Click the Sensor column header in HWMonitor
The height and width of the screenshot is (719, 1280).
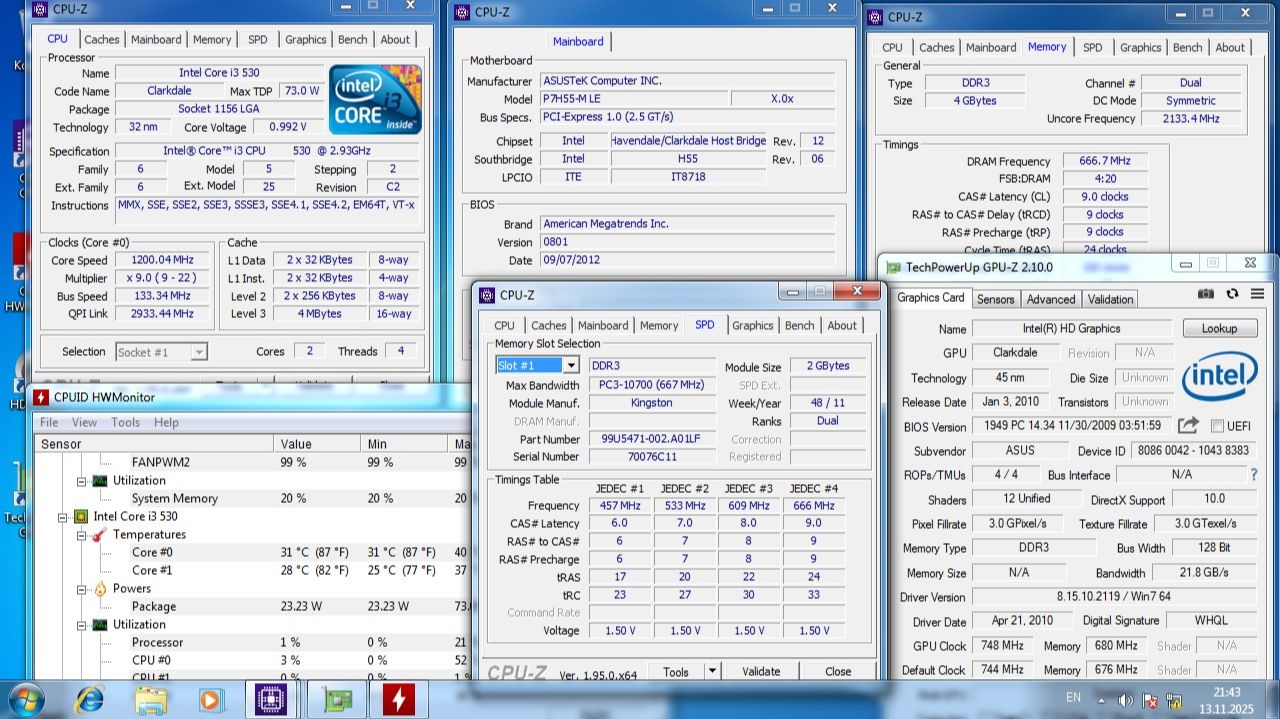click(x=156, y=444)
